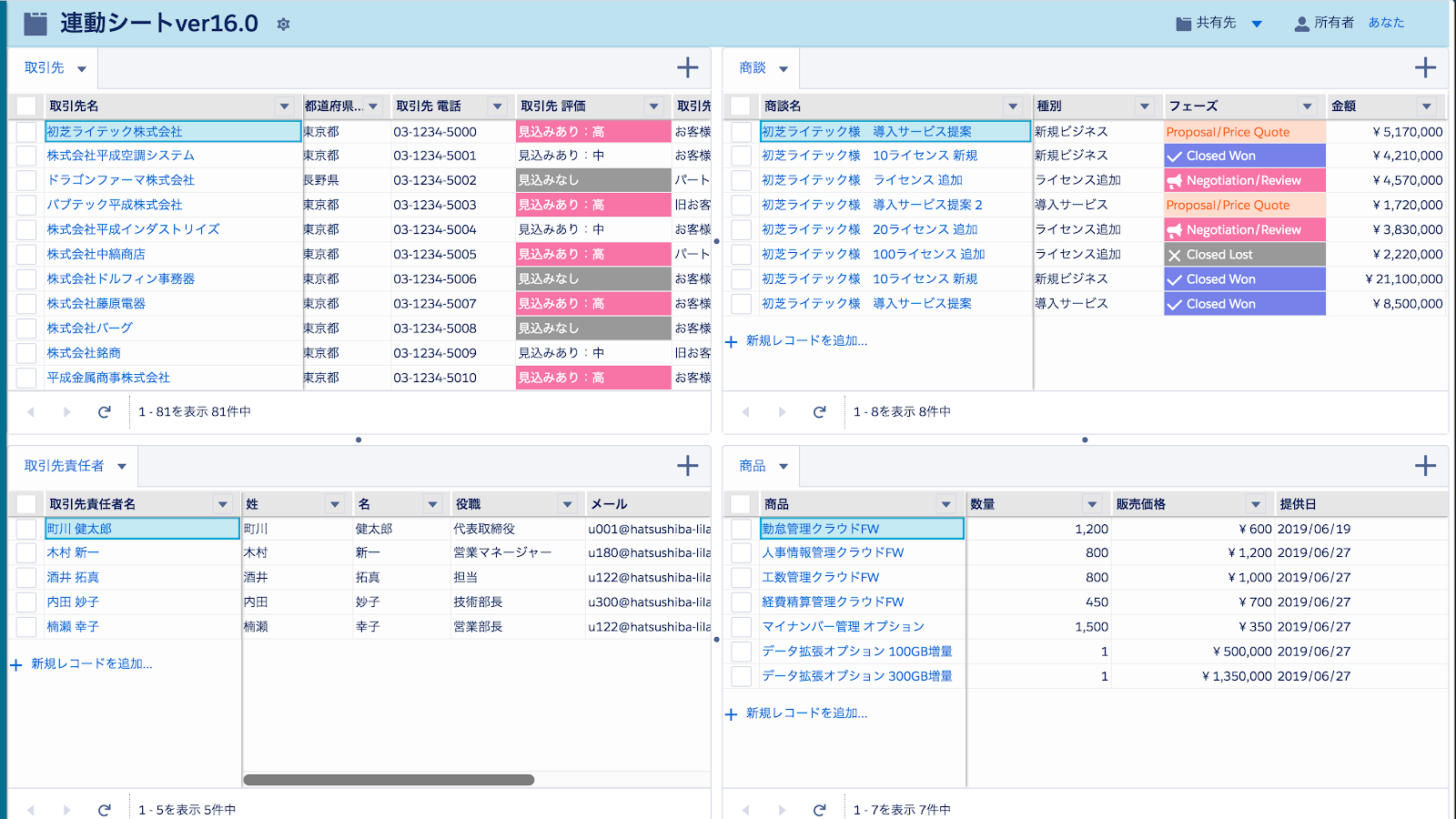Click the horizontal scrollbar in 取引先責任者 panel

[x=388, y=779]
